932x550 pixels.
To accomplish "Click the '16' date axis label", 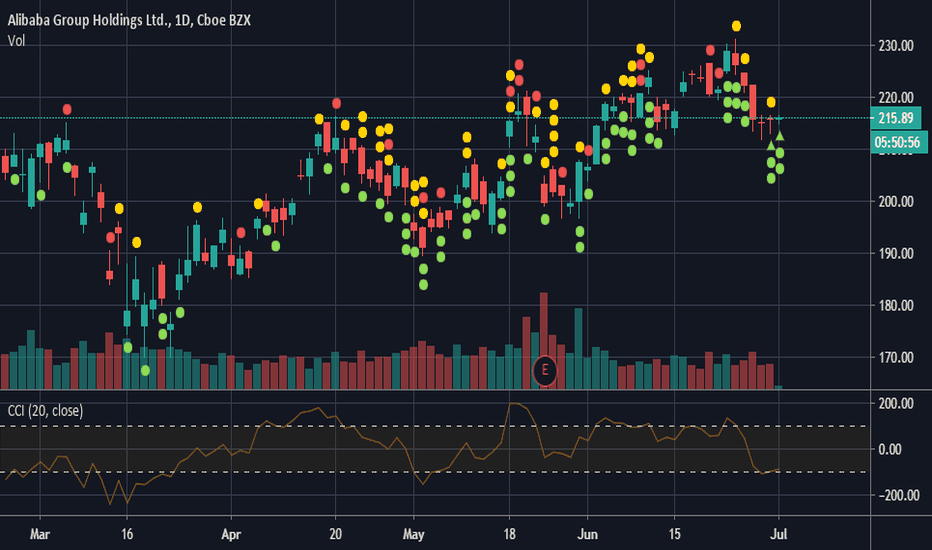I will pos(127,534).
